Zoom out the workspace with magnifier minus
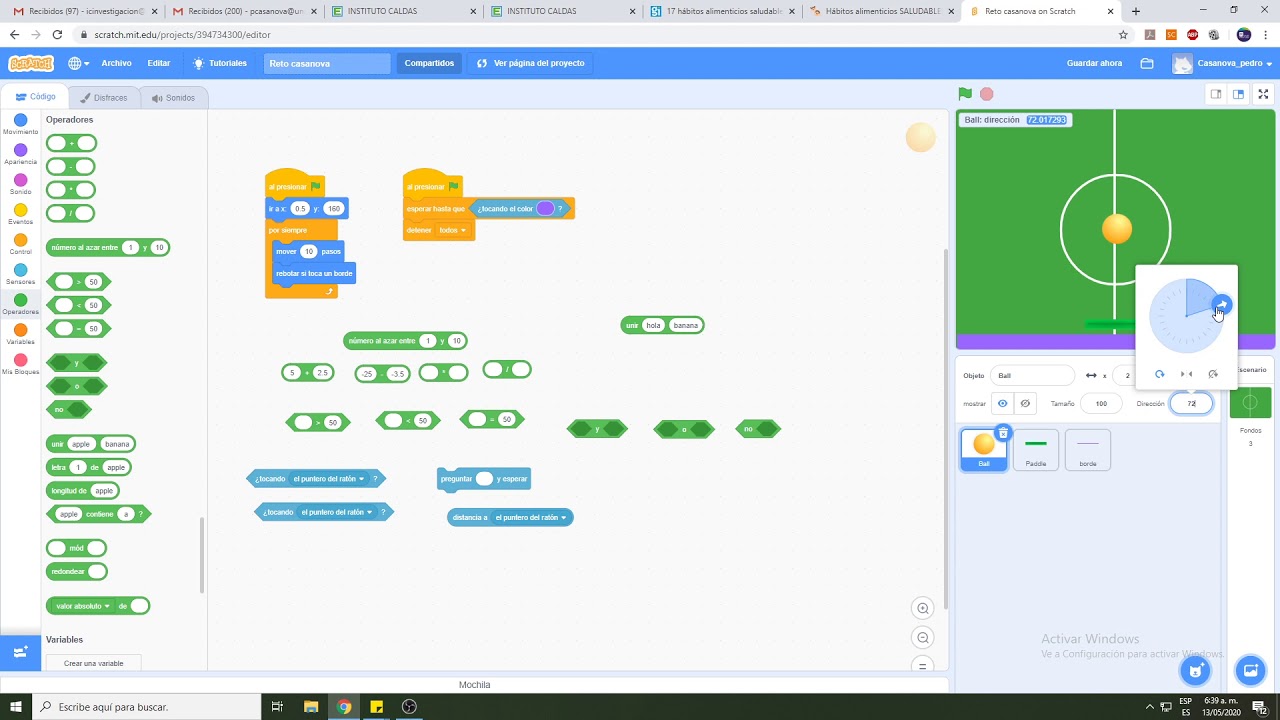This screenshot has height=720, width=1280. point(923,638)
